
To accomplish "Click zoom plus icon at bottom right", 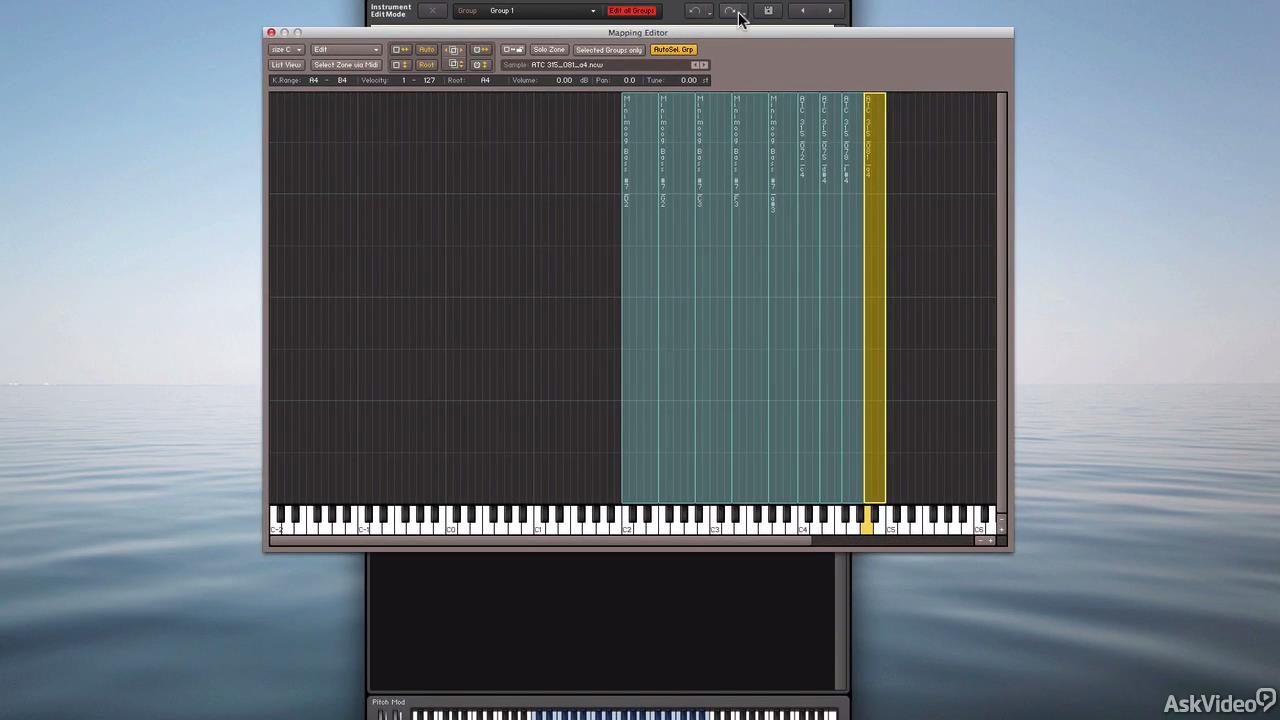I will click(x=991, y=541).
